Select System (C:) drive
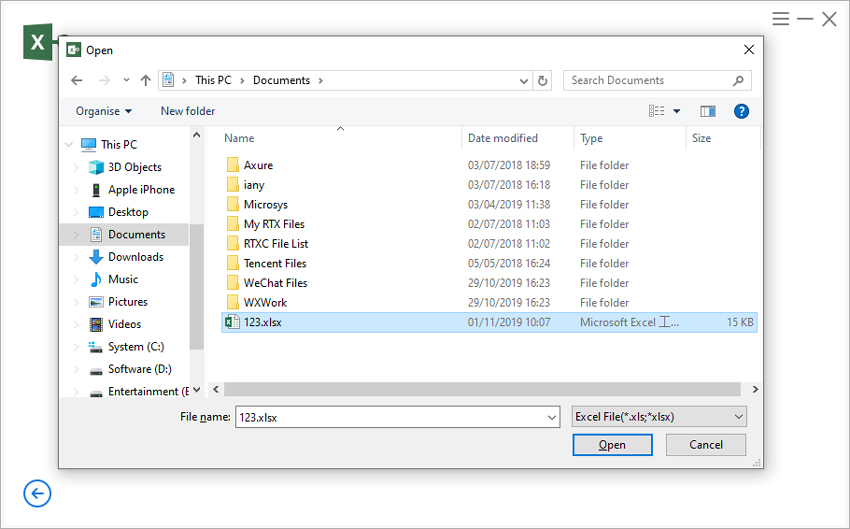Viewport: 850px width, 529px height. [136, 347]
